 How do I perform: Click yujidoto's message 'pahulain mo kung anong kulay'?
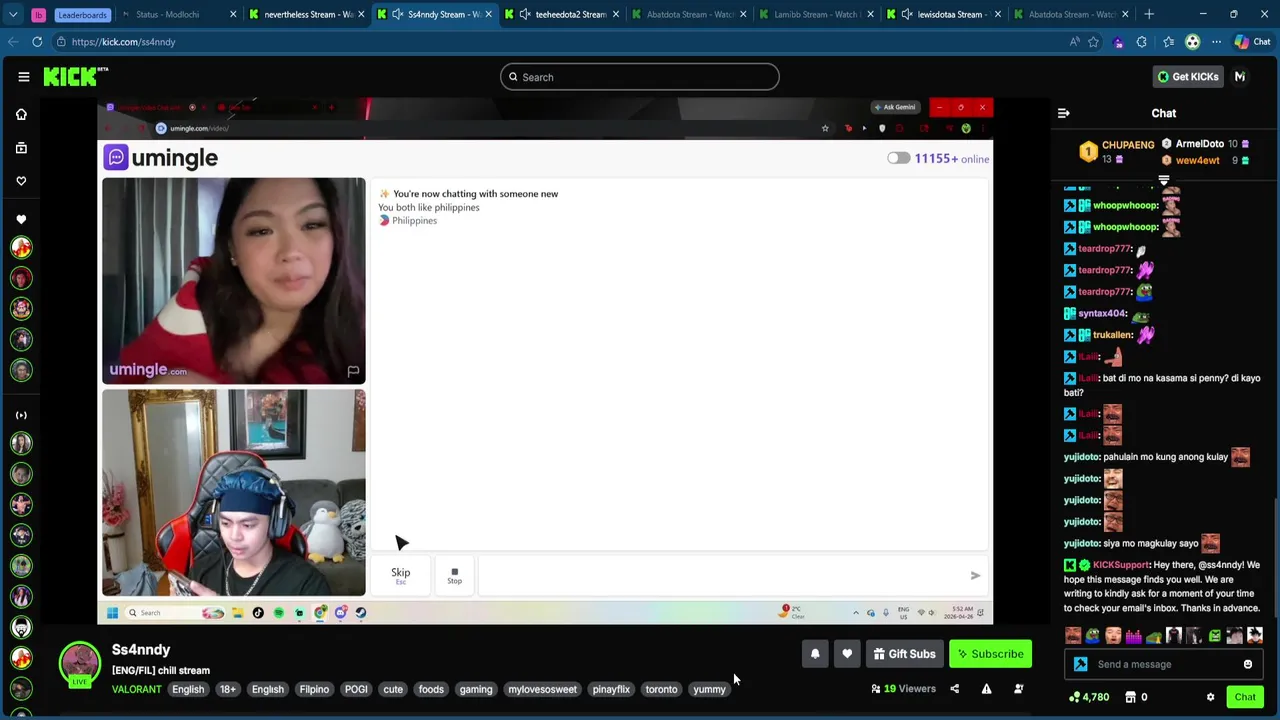[x=1165, y=457]
